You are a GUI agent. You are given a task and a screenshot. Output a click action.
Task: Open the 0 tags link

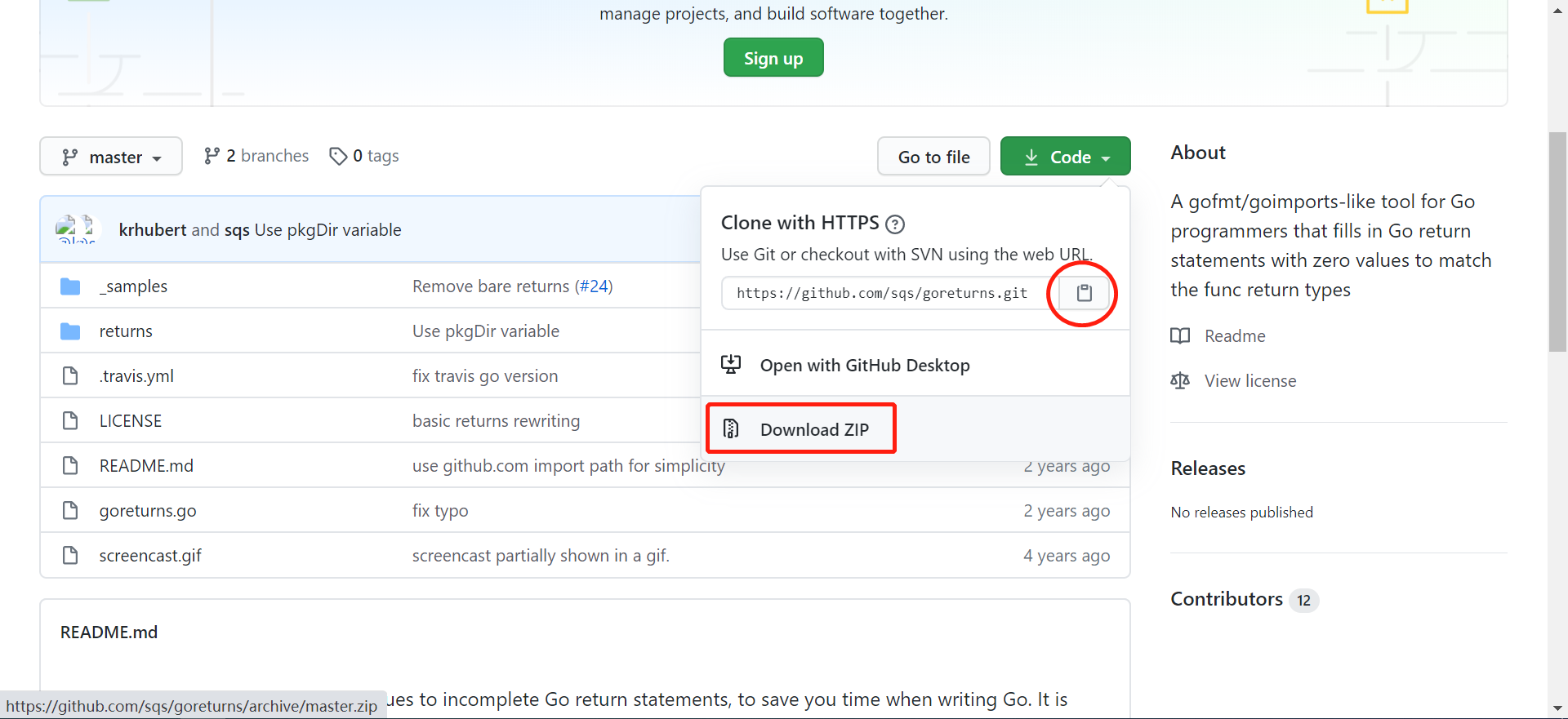364,156
